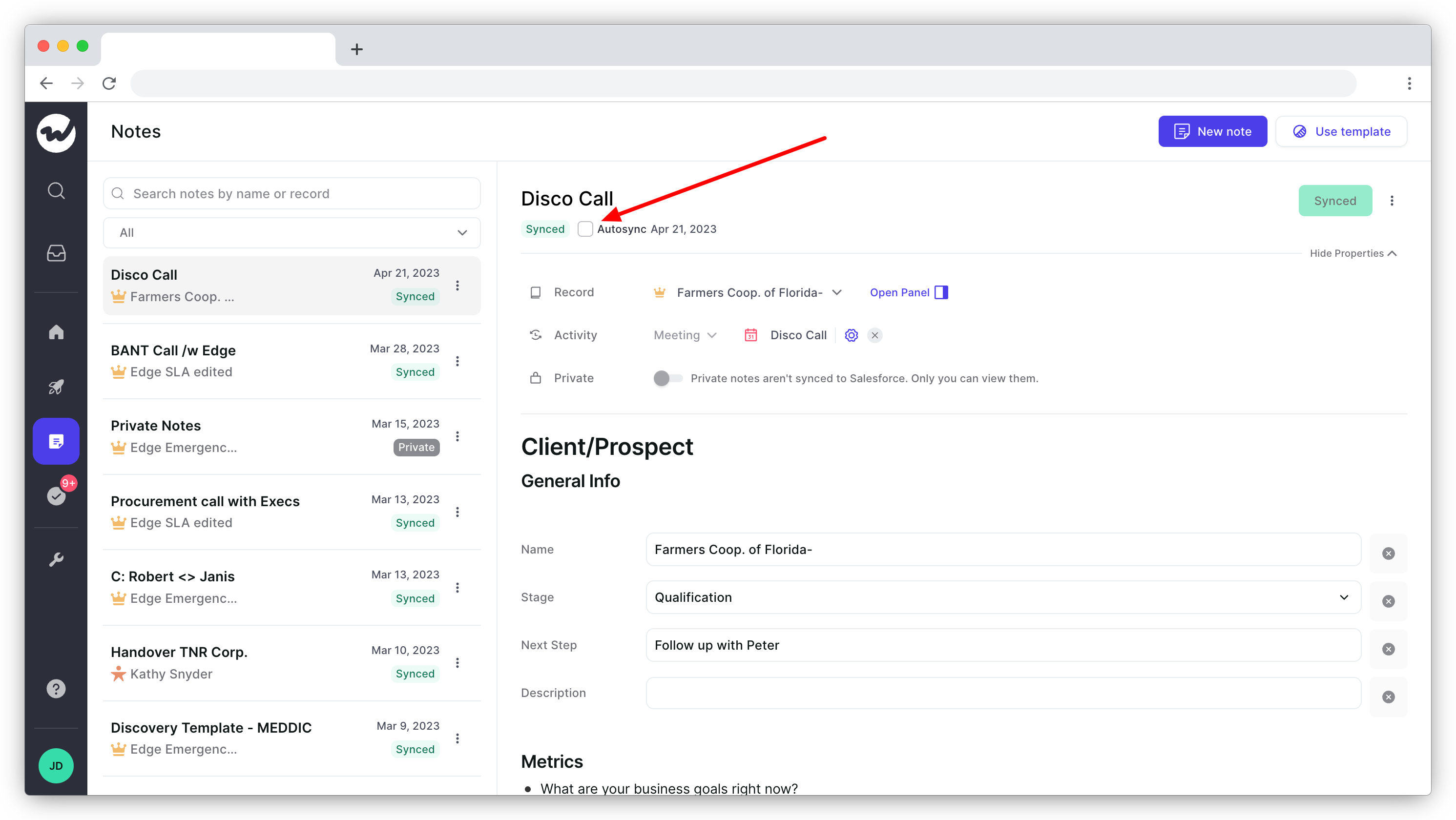
Task: Open the Meeting activity type dropdown
Action: pyautogui.click(x=685, y=334)
